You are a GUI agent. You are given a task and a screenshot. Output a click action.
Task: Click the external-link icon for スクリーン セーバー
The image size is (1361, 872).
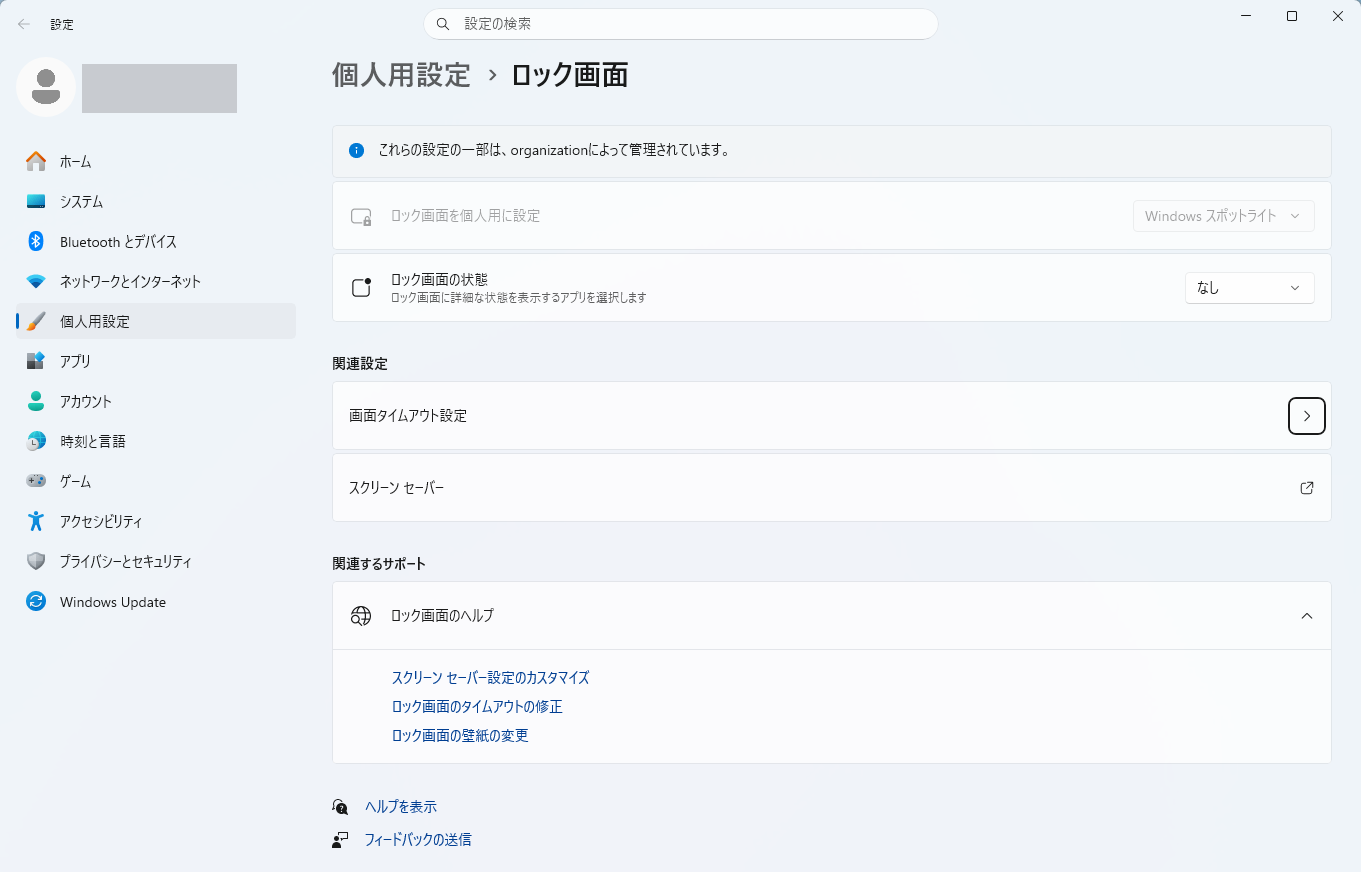coord(1307,488)
